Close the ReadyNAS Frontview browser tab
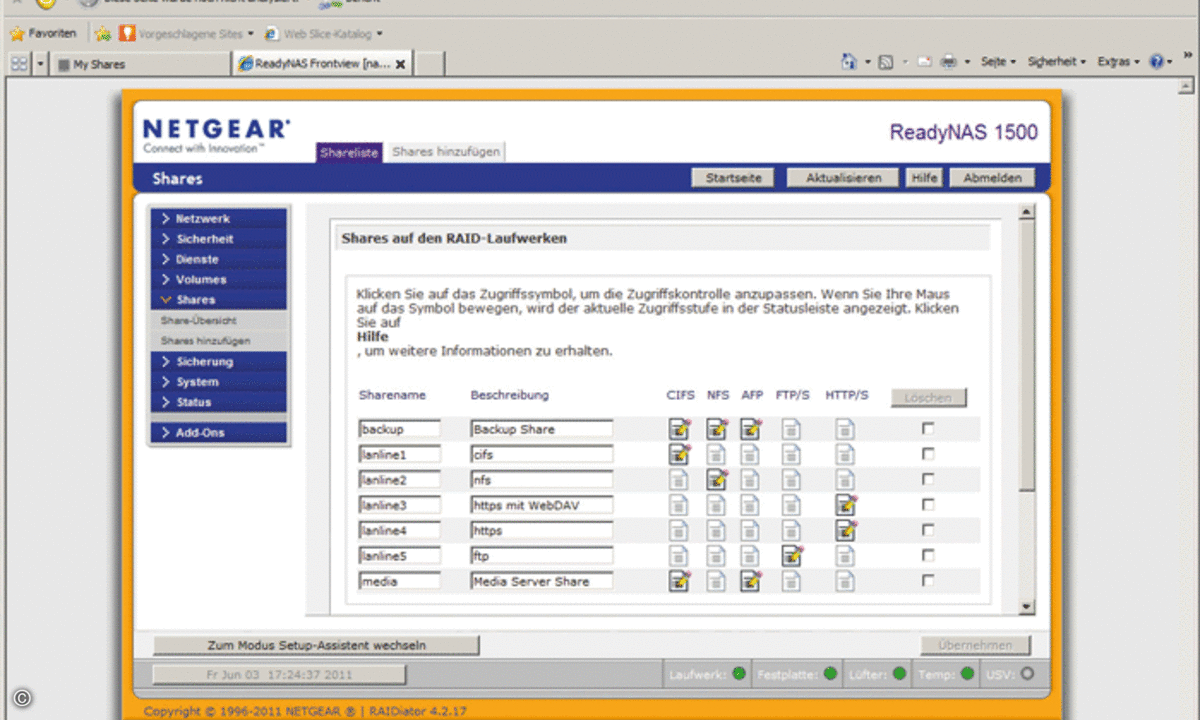1200x720 pixels. click(401, 64)
